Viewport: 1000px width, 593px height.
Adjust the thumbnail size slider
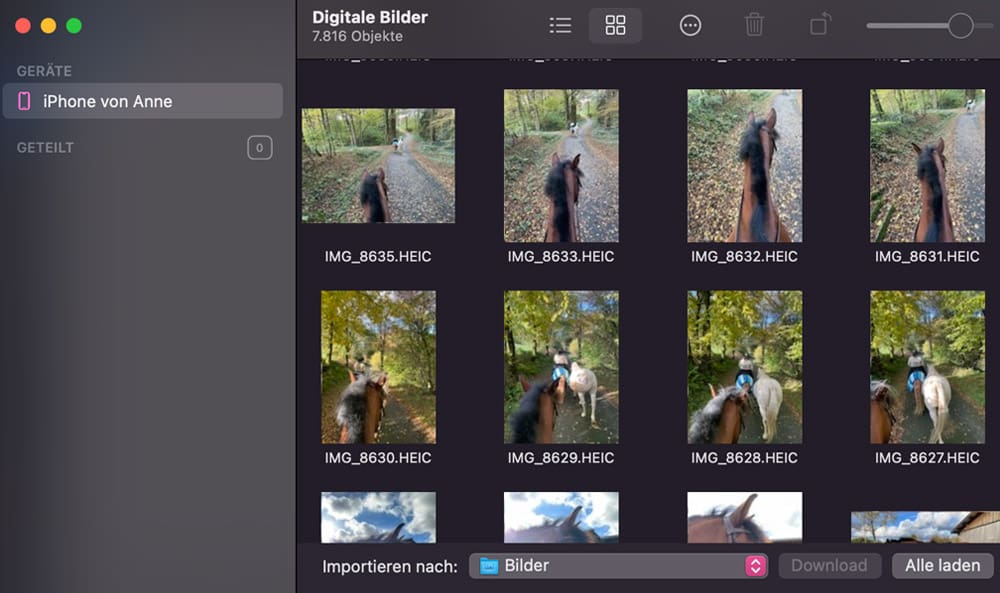(960, 26)
